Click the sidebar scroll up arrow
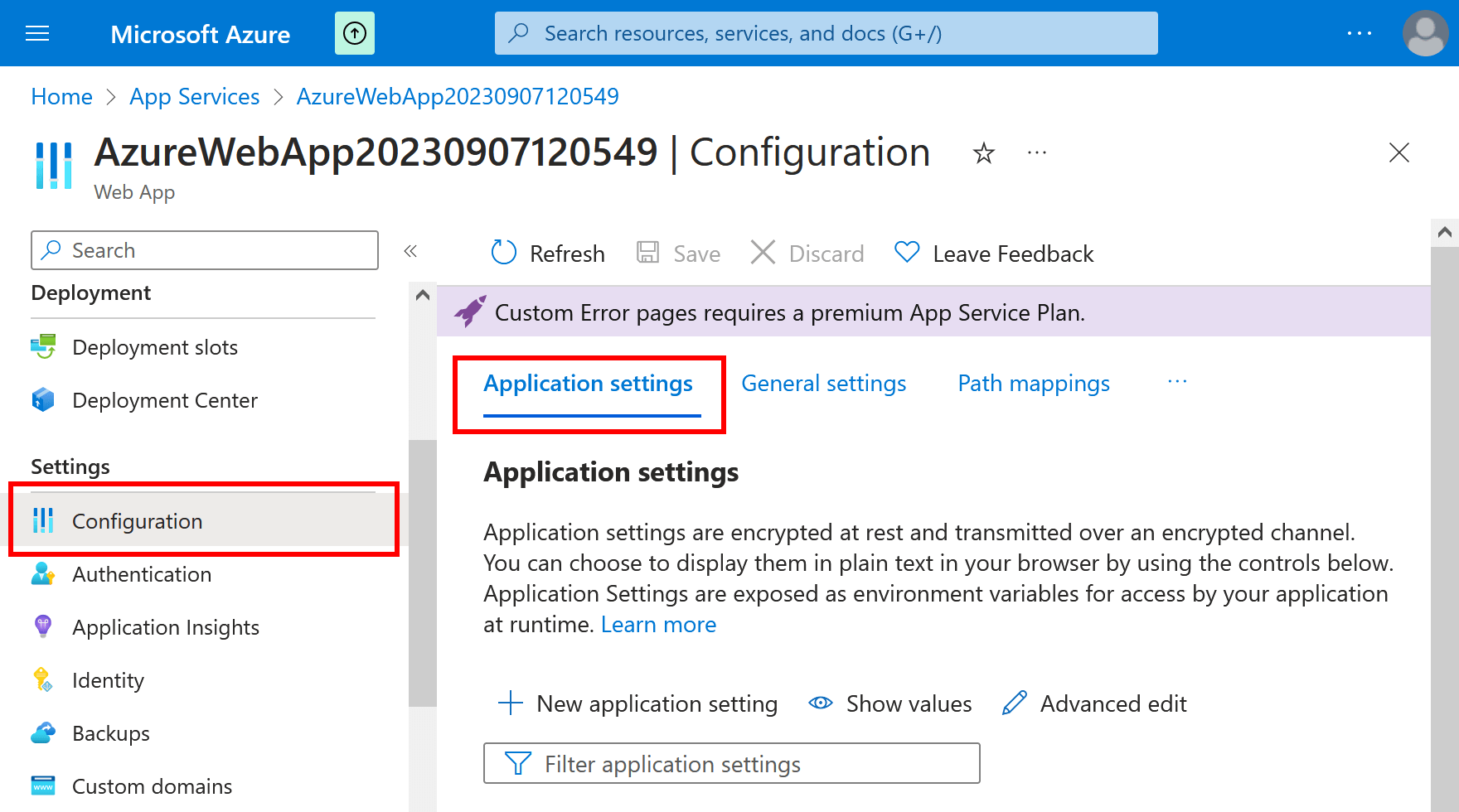 [423, 295]
